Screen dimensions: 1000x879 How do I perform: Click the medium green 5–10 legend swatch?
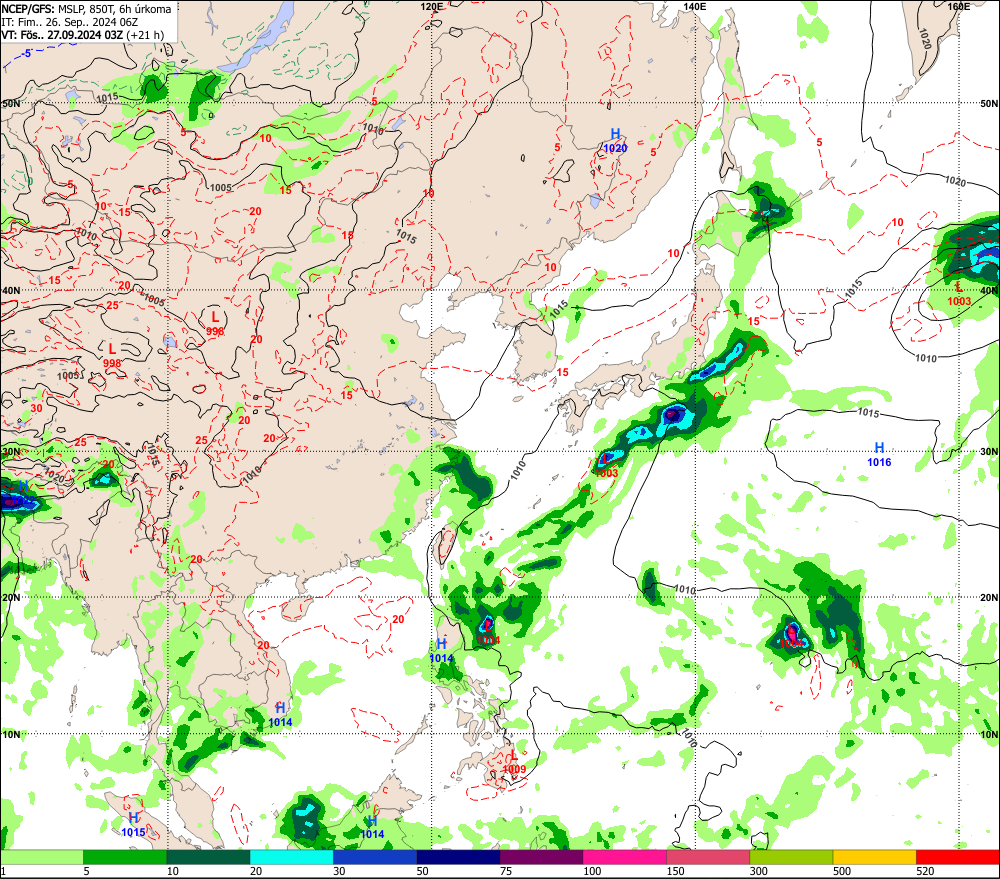(x=125, y=857)
